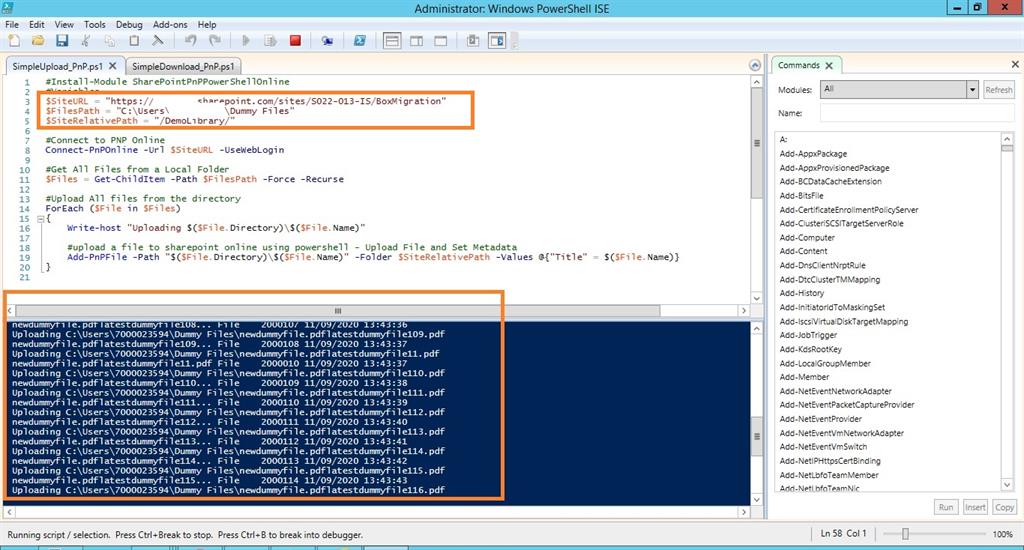Toggle the Command add-on pane icon
This screenshot has width=1024, height=550.
click(497, 40)
